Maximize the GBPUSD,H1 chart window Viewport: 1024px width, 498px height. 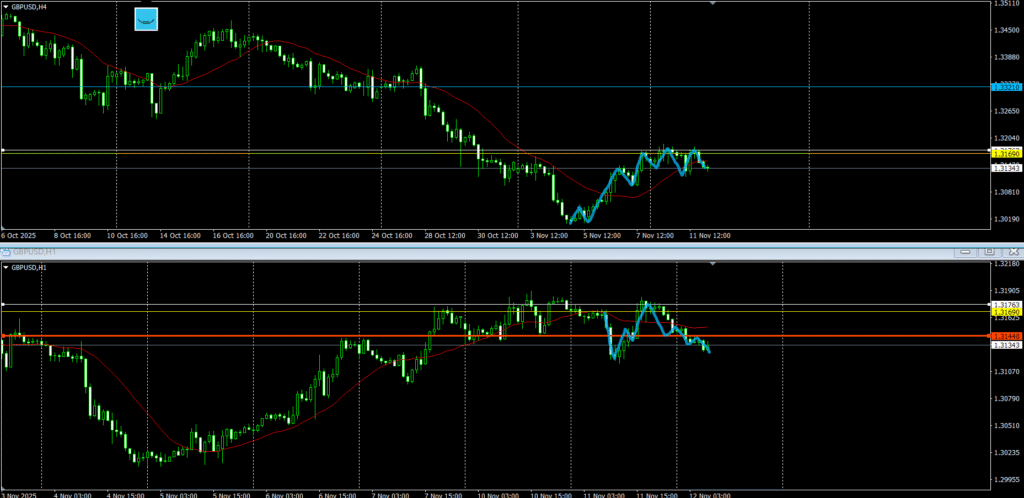[989, 251]
